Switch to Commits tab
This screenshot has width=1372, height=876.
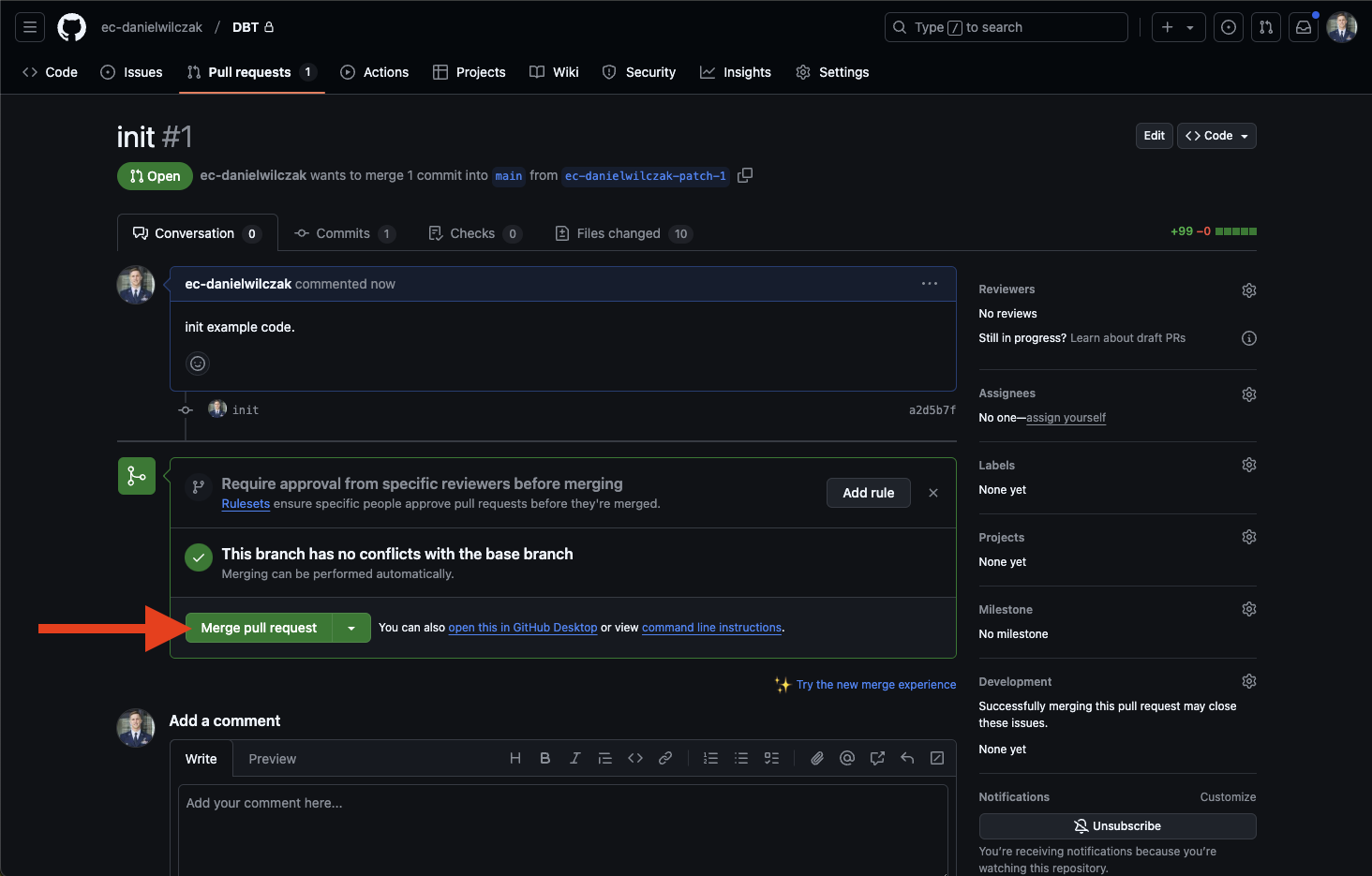click(x=344, y=233)
